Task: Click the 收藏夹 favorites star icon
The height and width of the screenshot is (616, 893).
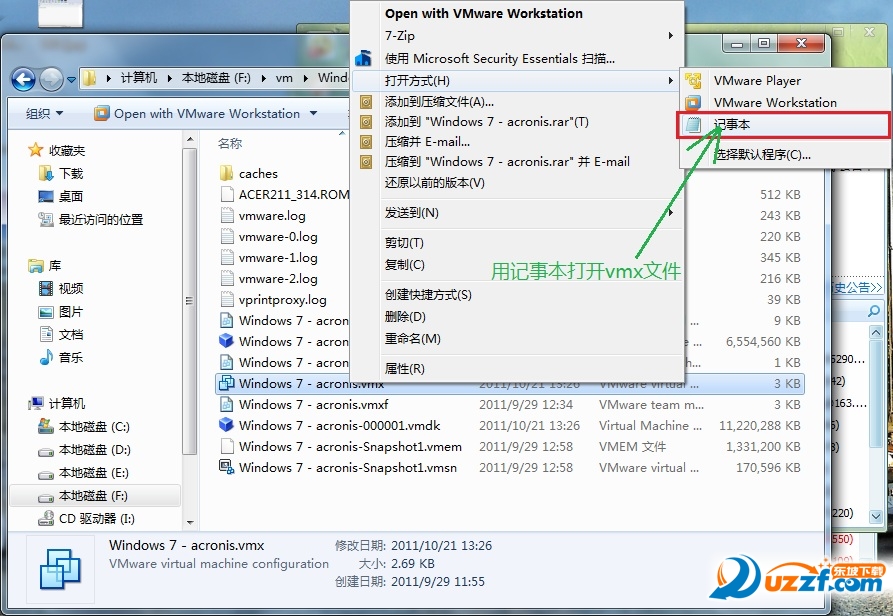Action: pos(37,150)
